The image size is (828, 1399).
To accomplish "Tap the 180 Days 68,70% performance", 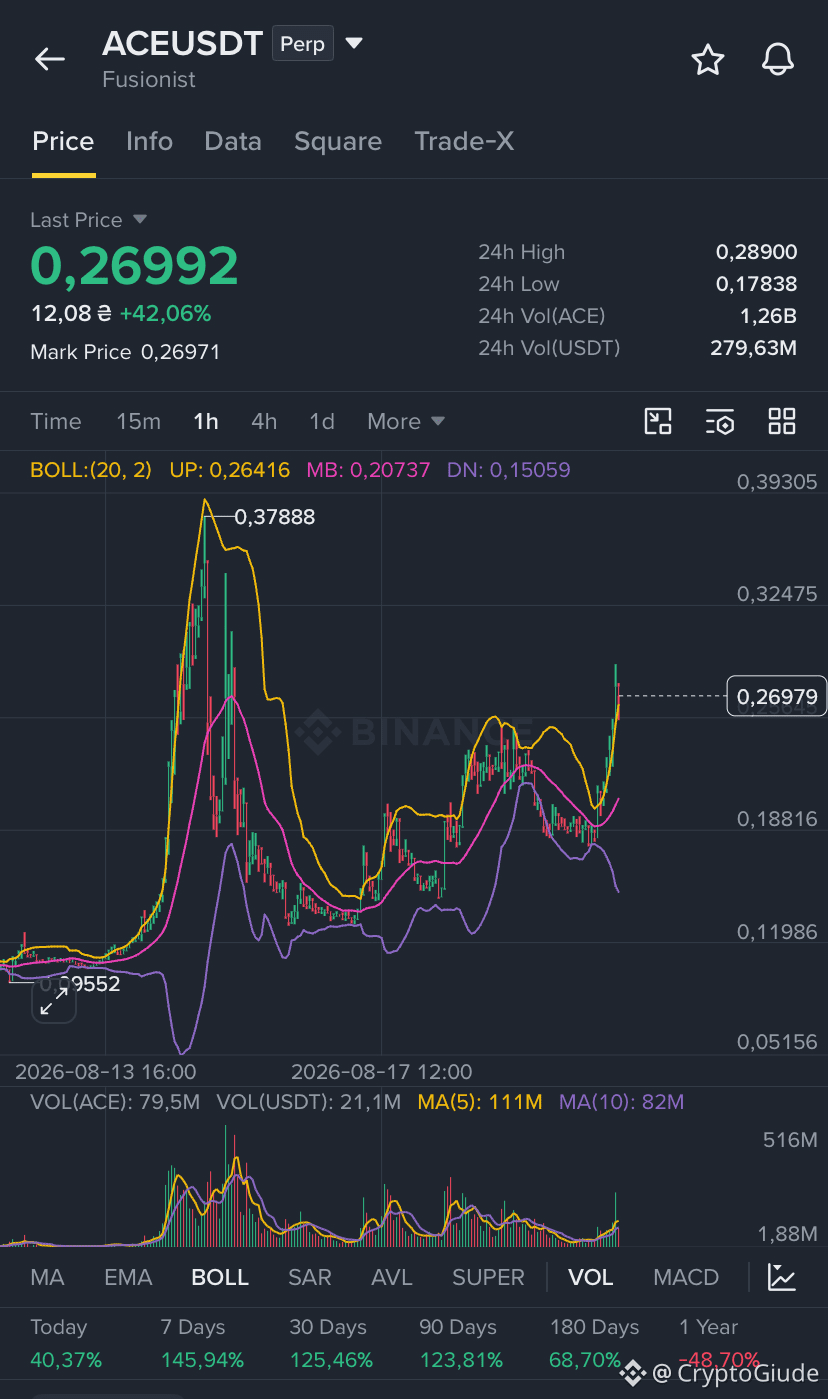I will click(x=594, y=1343).
